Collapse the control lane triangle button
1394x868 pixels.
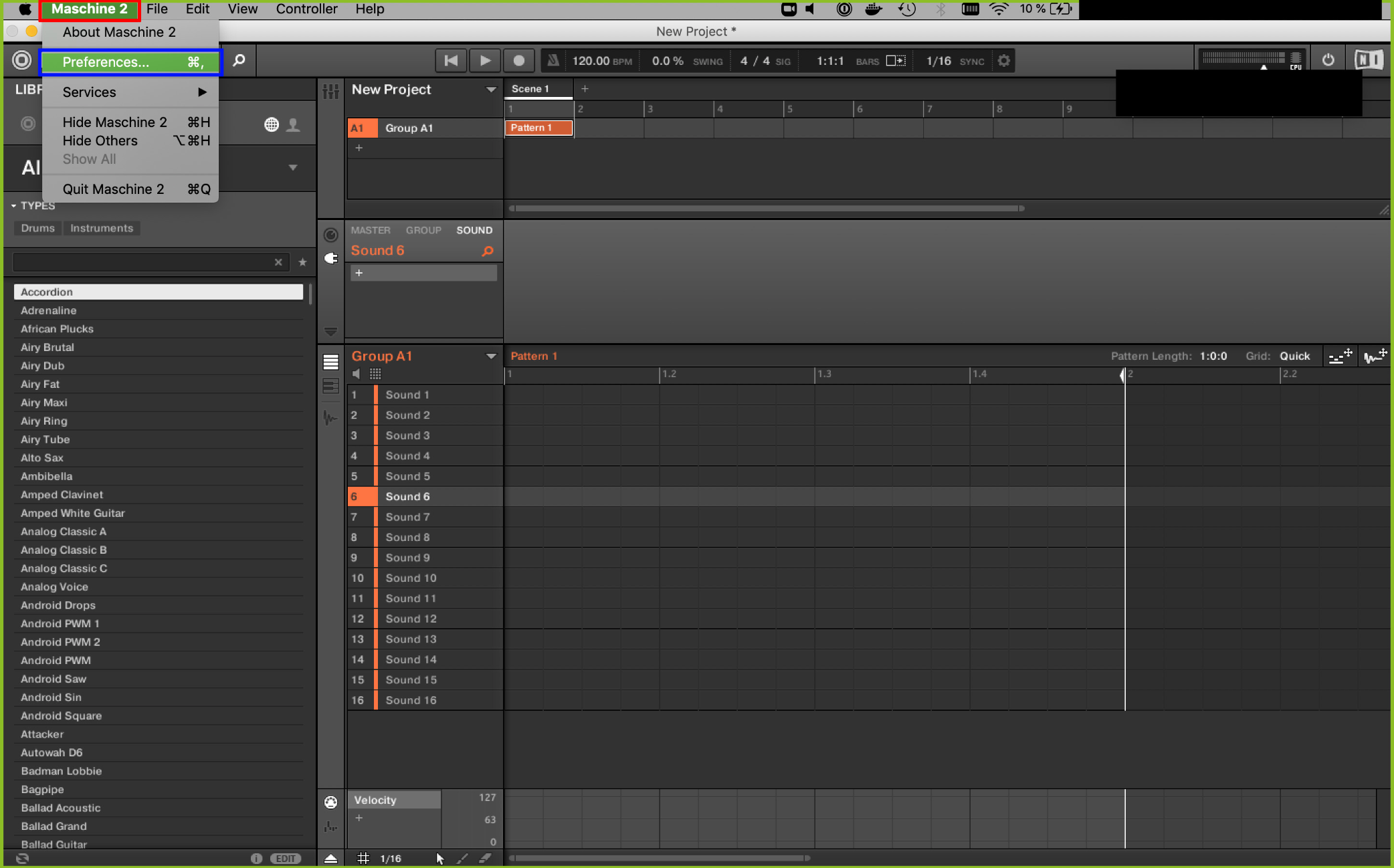coord(330,859)
